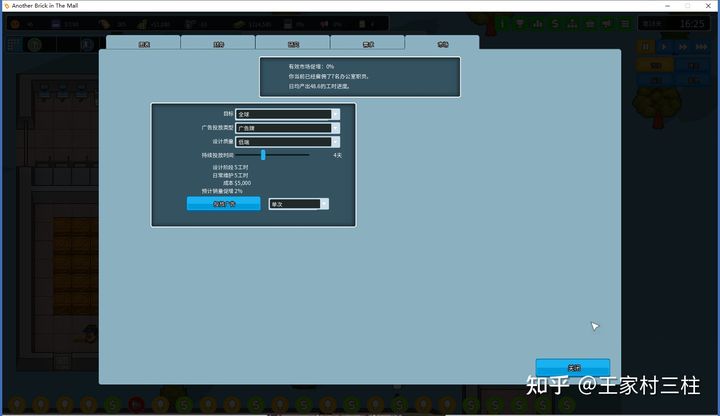Click the info "i" icon in top toolbar
Screen dimensions: 720x416
click(502, 23)
